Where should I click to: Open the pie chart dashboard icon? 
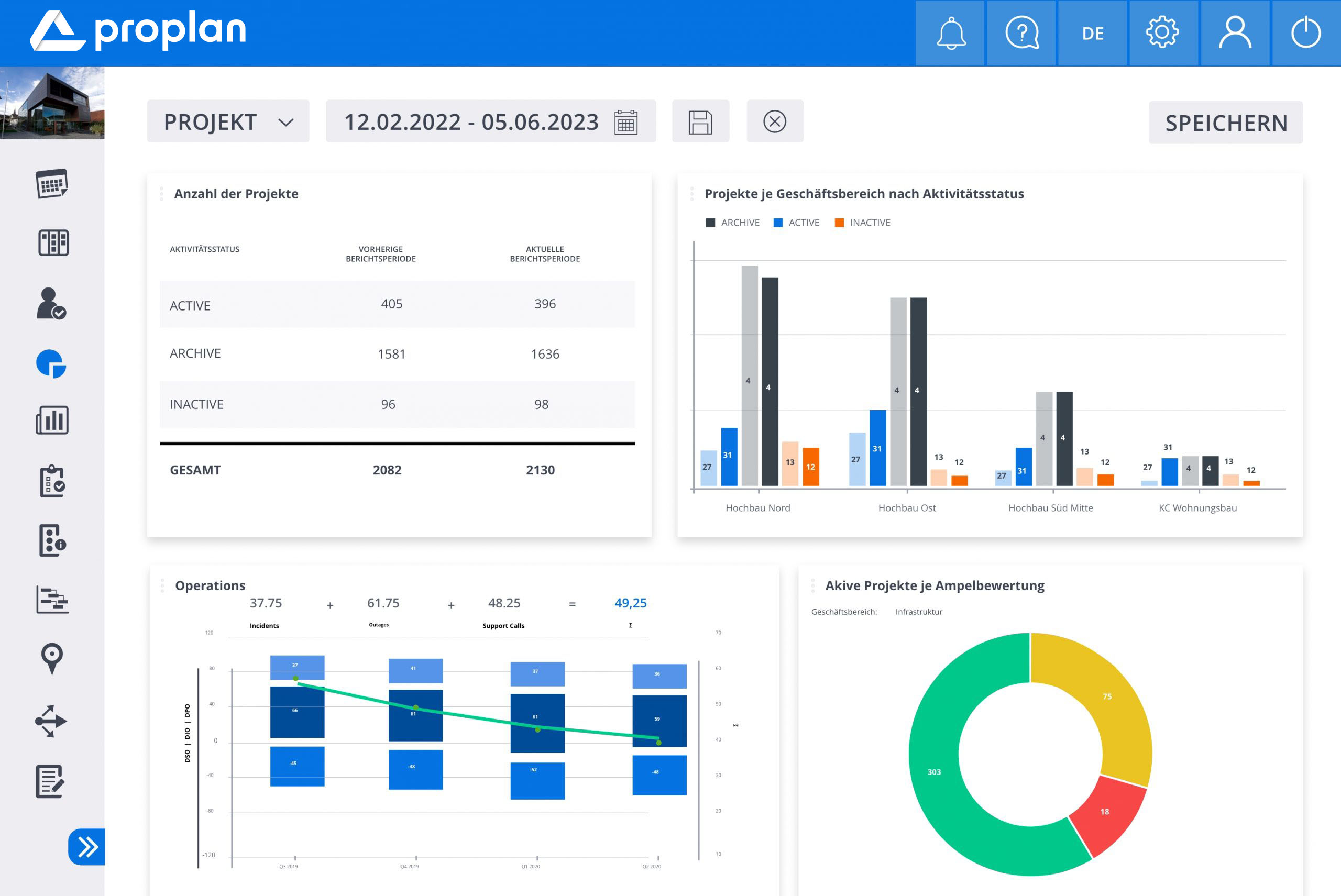tap(52, 364)
